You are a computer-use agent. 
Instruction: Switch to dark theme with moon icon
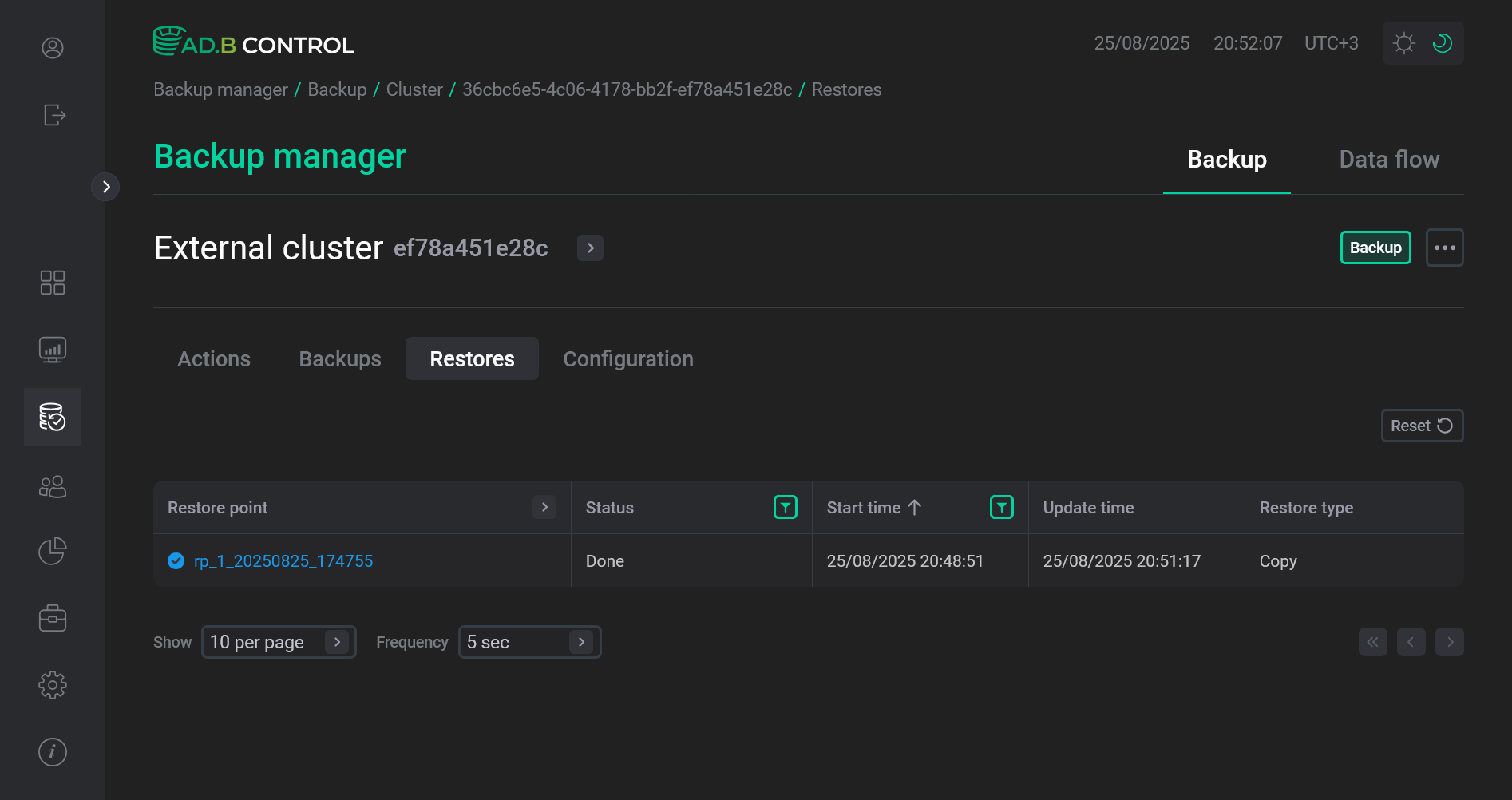[1442, 42]
